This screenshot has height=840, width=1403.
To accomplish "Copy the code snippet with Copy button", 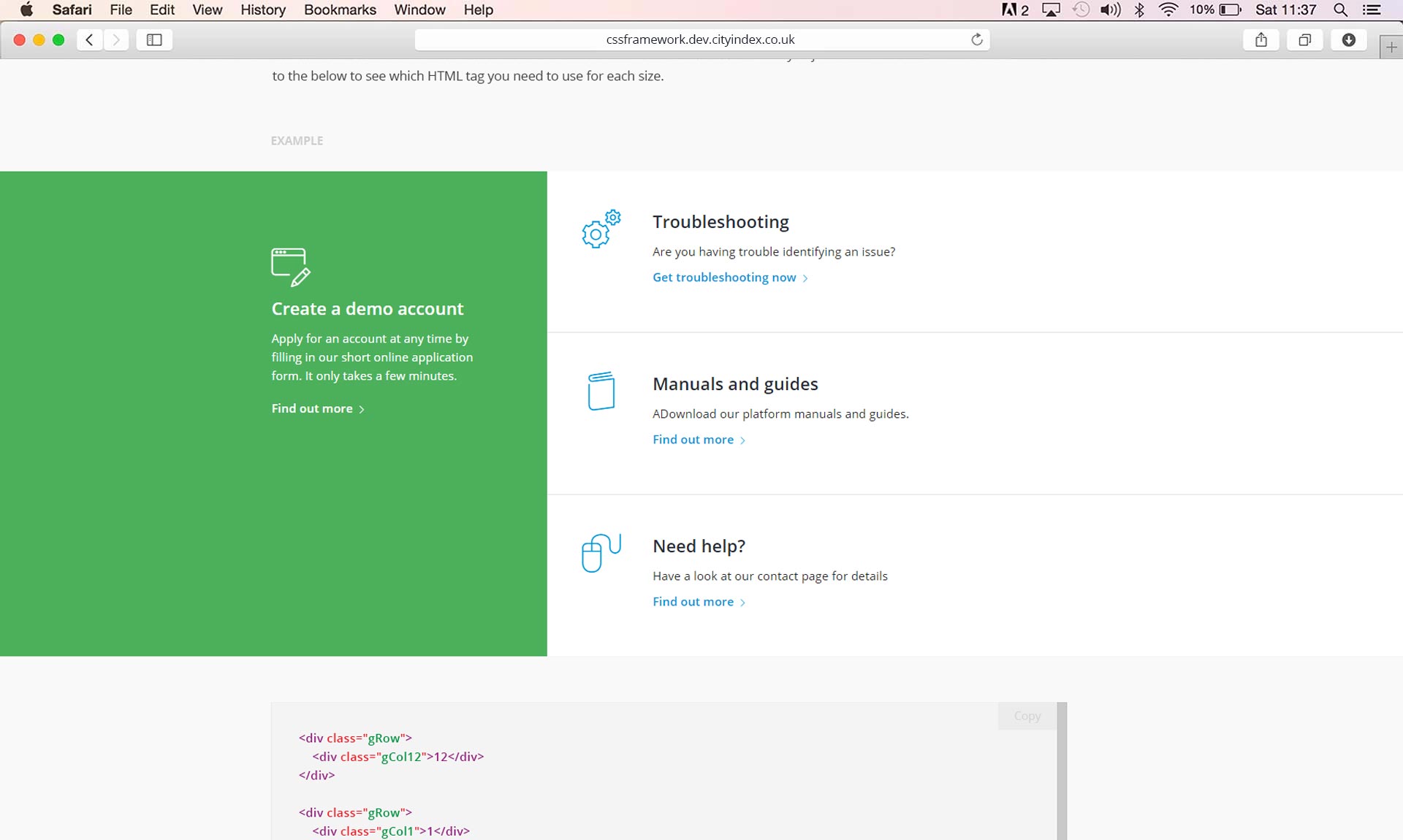I will [1027, 716].
